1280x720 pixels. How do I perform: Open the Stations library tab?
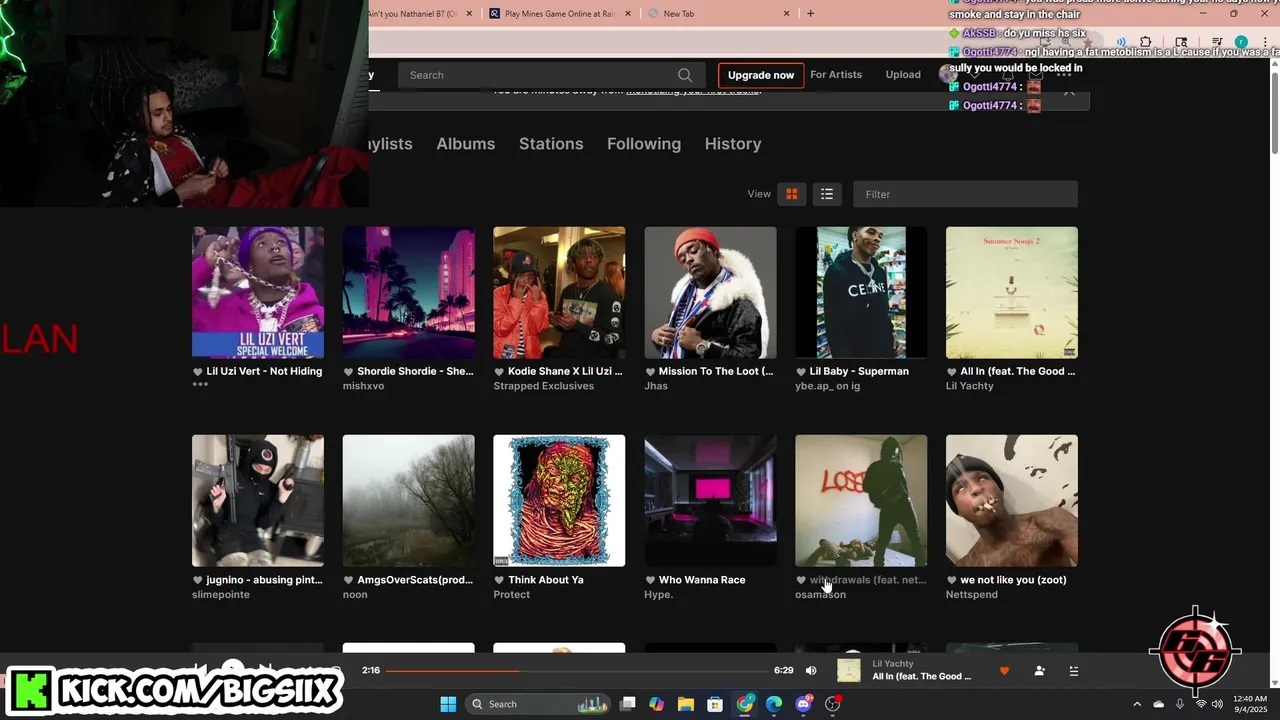pos(551,144)
